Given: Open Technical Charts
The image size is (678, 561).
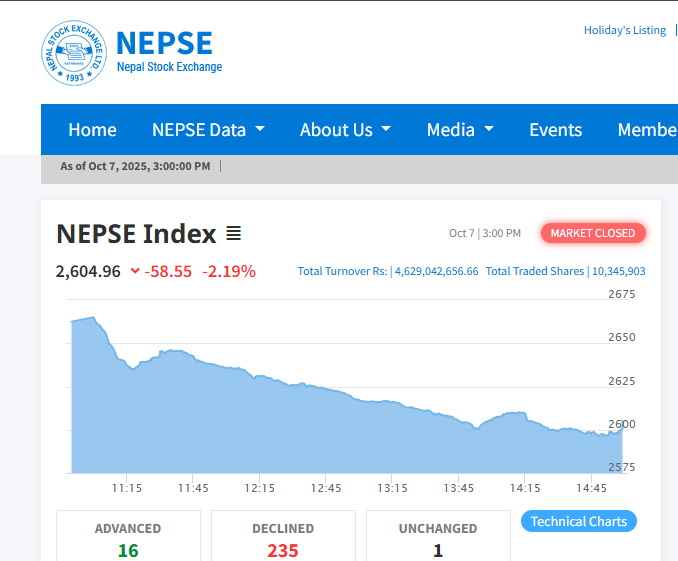Looking at the screenshot, I should (x=578, y=521).
